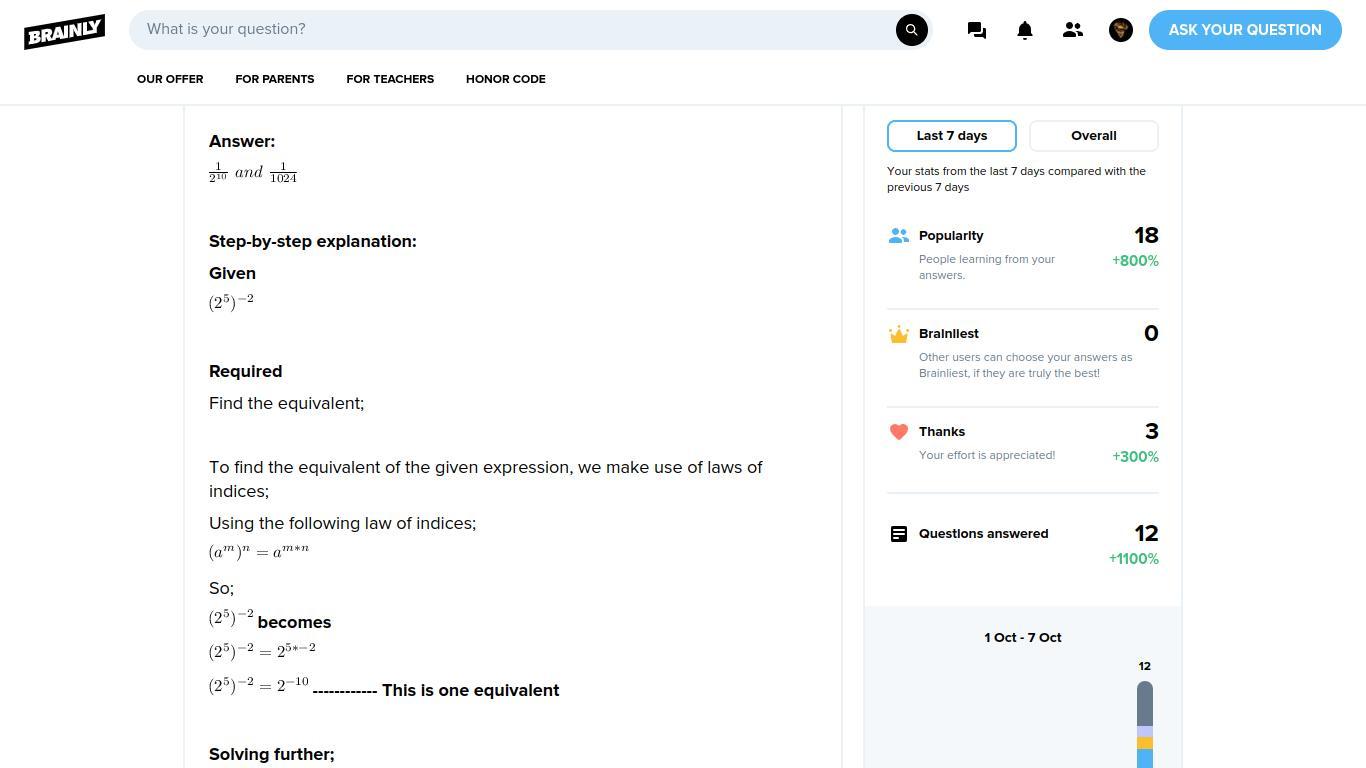Viewport: 1366px width, 768px height.
Task: Open the notifications bell
Action: [1025, 30]
